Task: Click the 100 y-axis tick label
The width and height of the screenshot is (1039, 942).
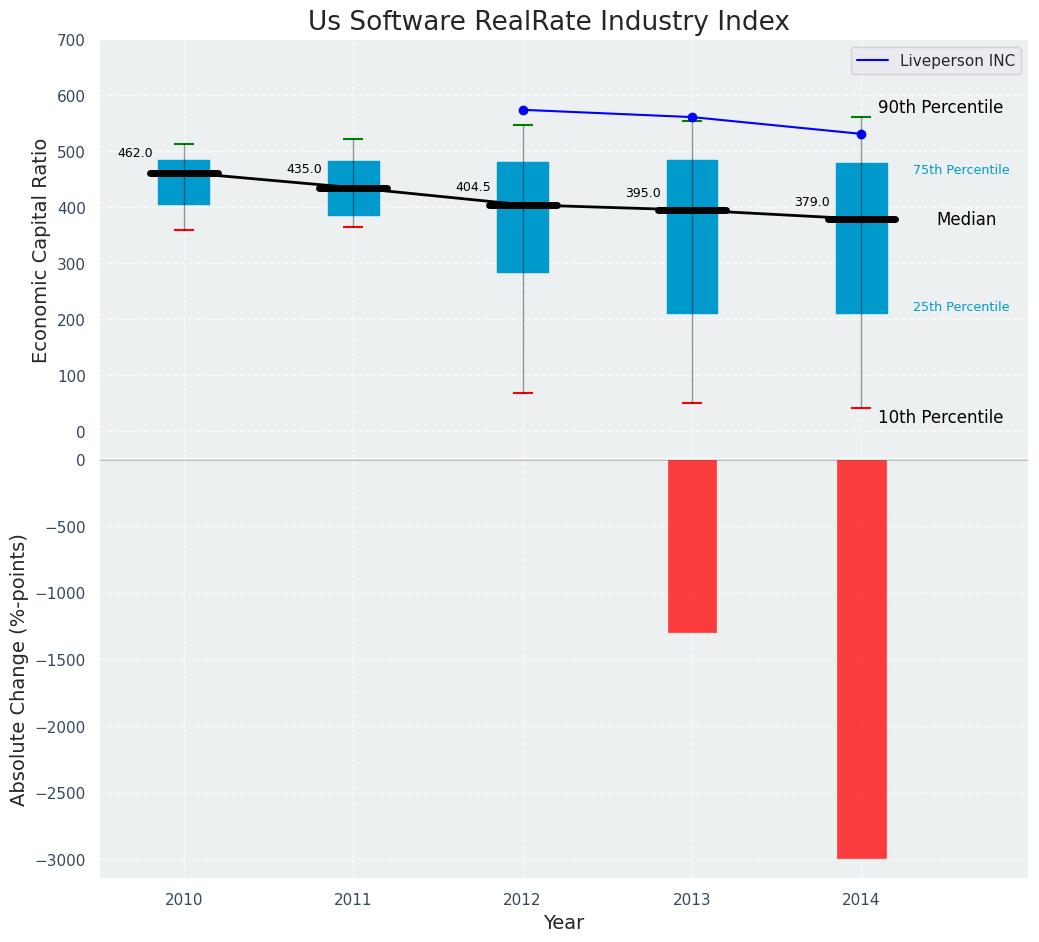Action: pyautogui.click(x=72, y=376)
